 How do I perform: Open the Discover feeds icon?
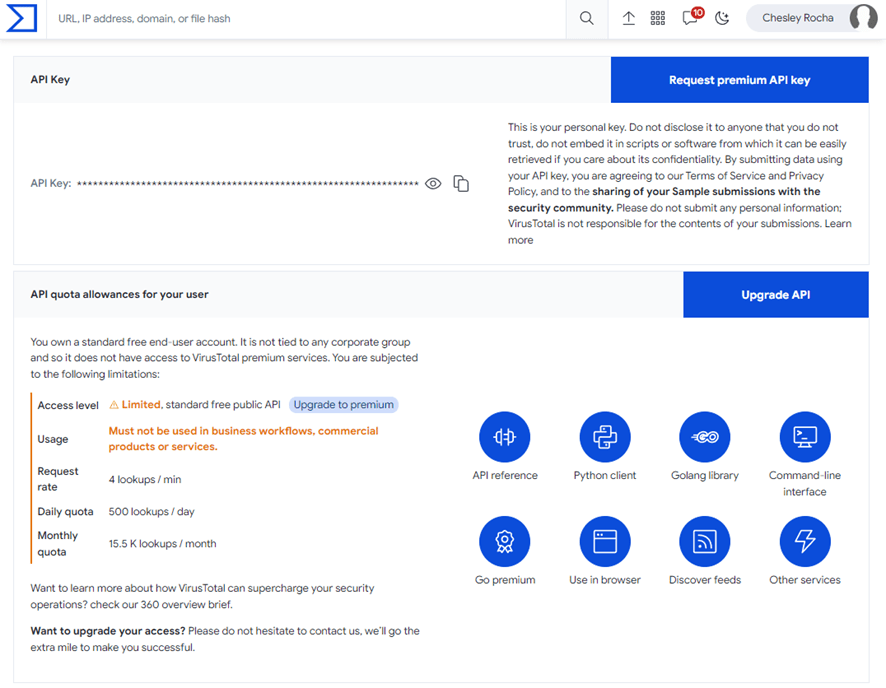(x=705, y=542)
